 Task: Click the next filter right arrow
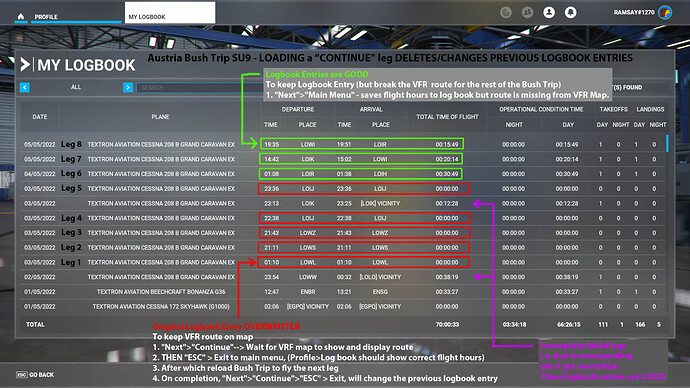coord(128,88)
